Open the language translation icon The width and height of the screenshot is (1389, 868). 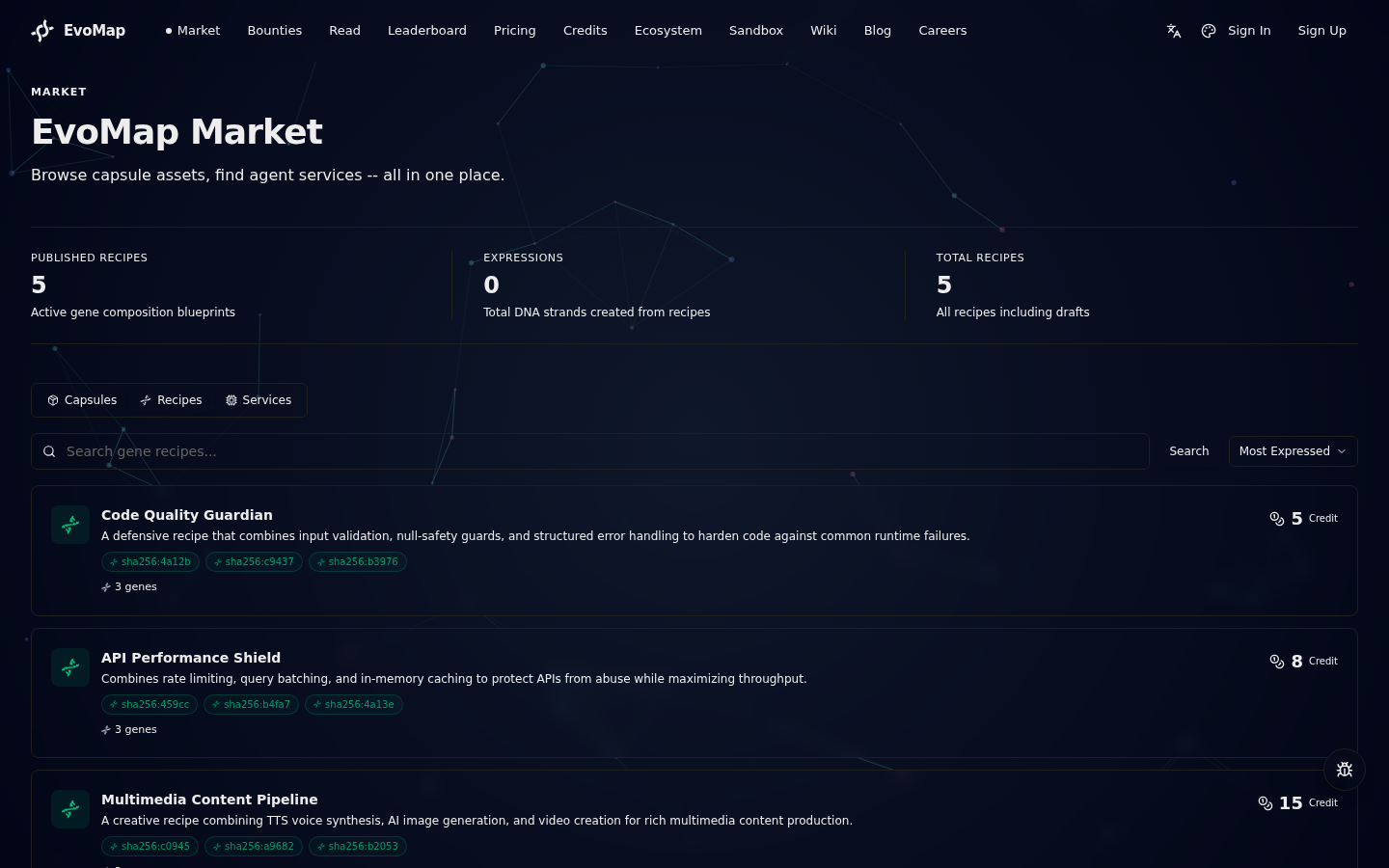(x=1174, y=31)
